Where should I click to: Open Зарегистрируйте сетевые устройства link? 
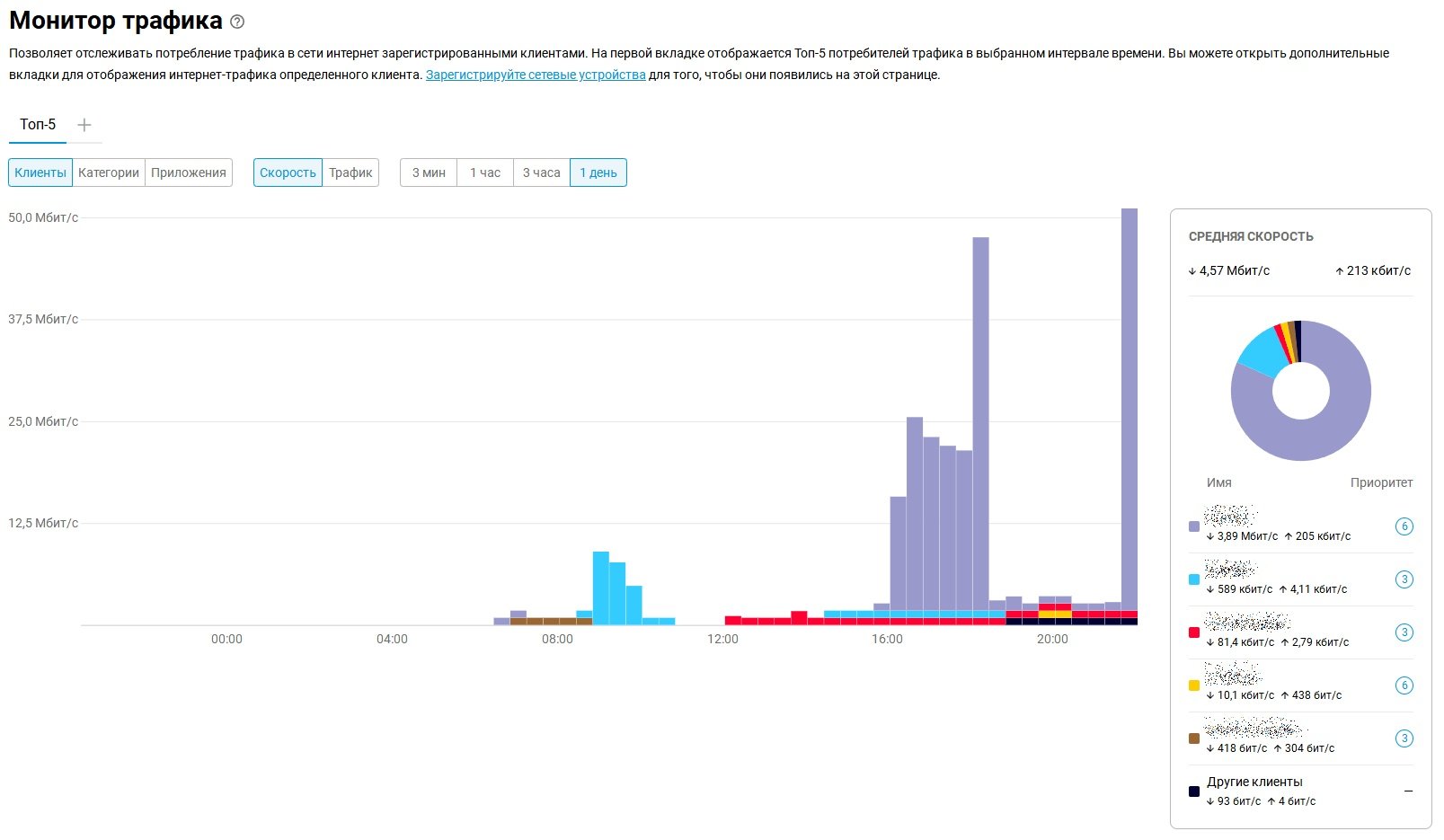[536, 75]
